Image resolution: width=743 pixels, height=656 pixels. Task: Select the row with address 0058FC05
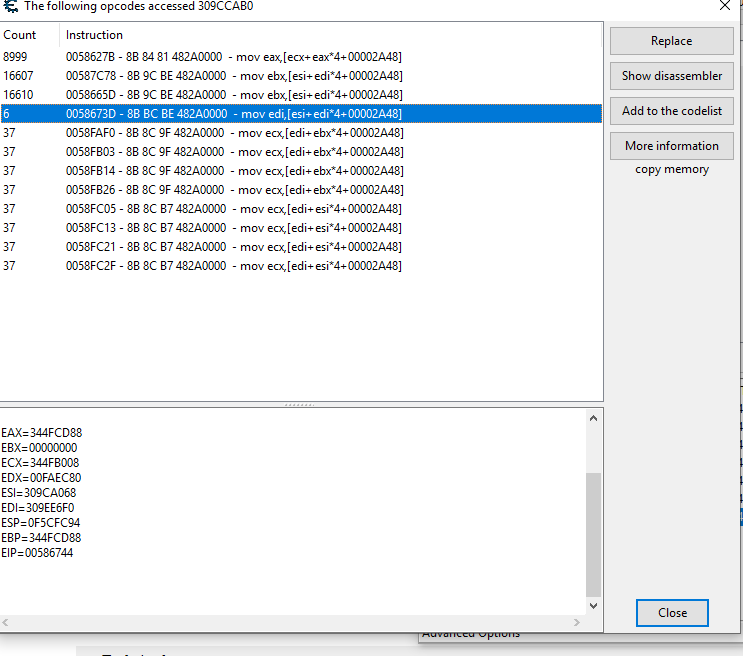point(301,209)
